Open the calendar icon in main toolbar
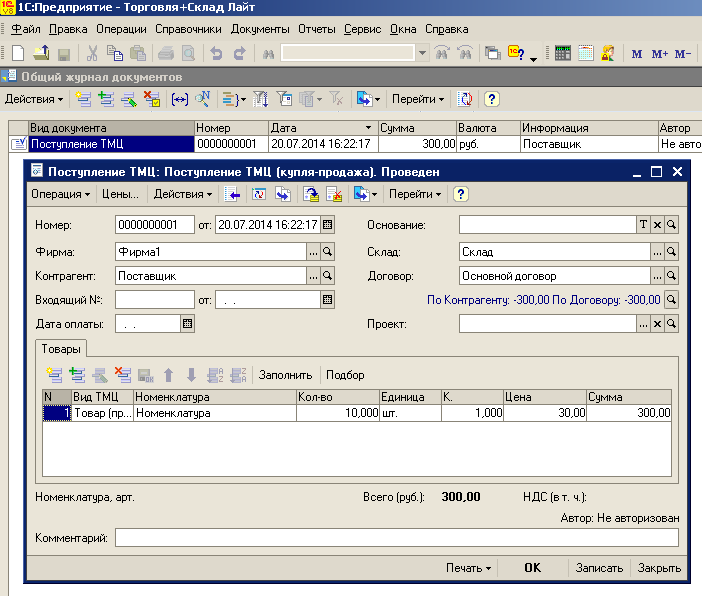 click(586, 54)
